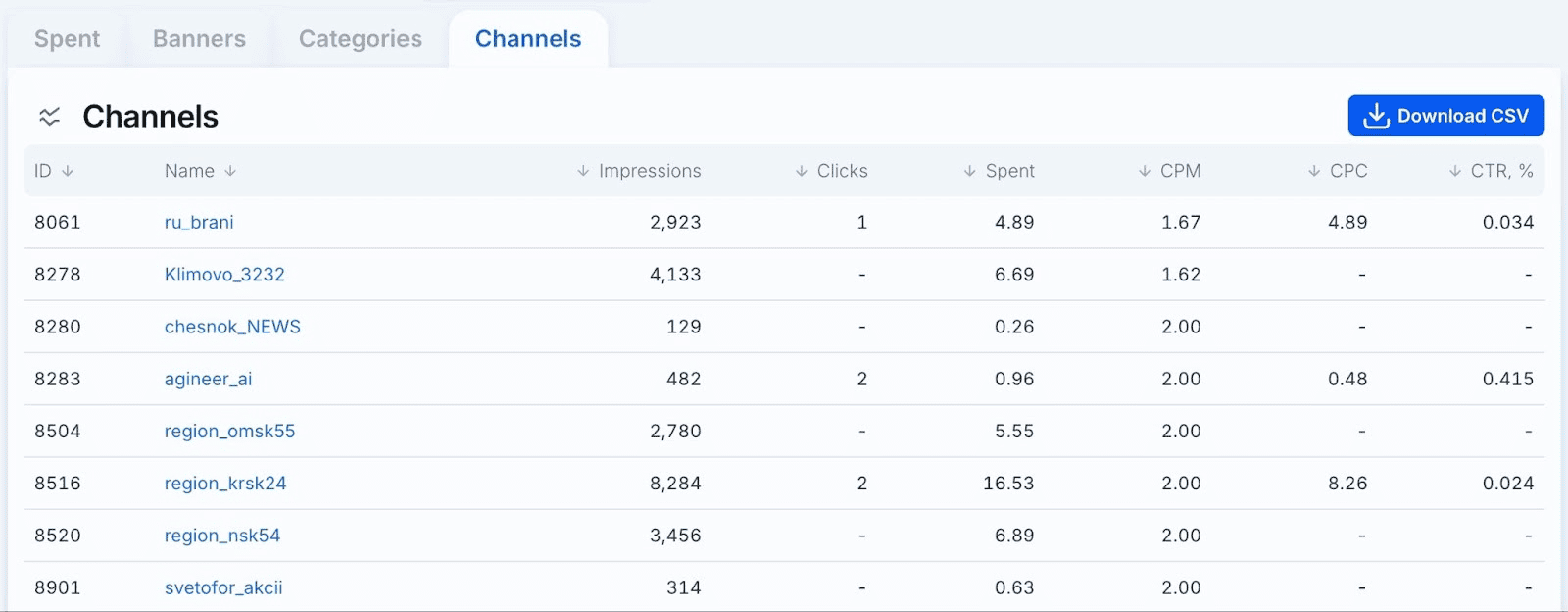
Task: Click ID cell 8520
Action: pyautogui.click(x=58, y=535)
